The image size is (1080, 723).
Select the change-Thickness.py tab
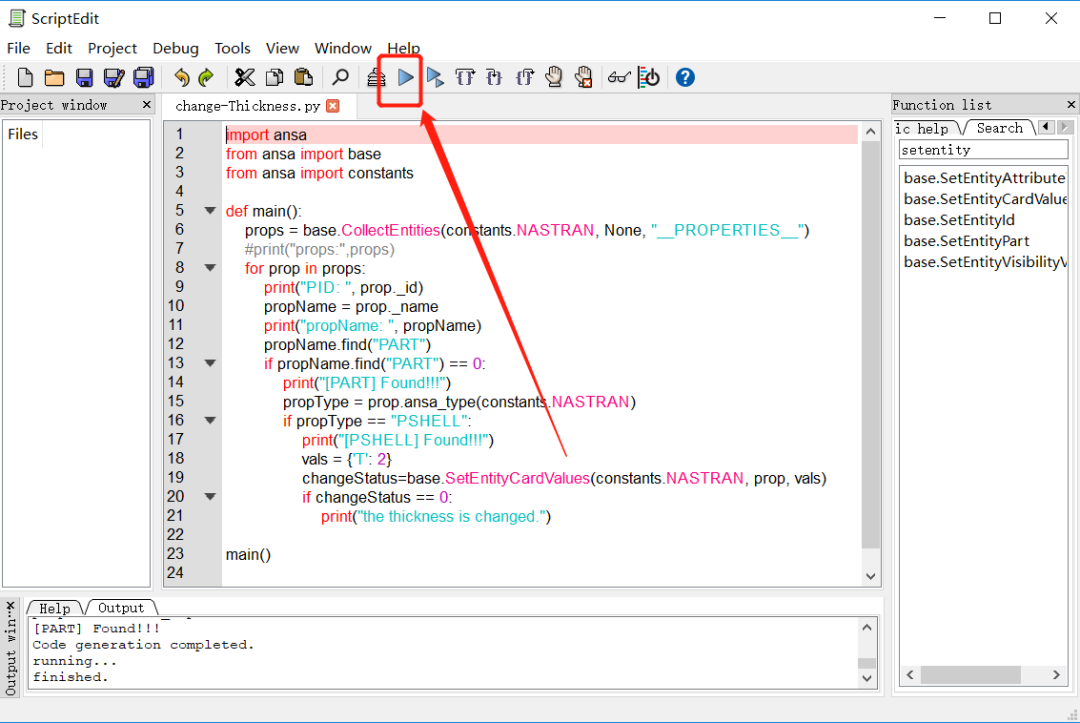(248, 106)
